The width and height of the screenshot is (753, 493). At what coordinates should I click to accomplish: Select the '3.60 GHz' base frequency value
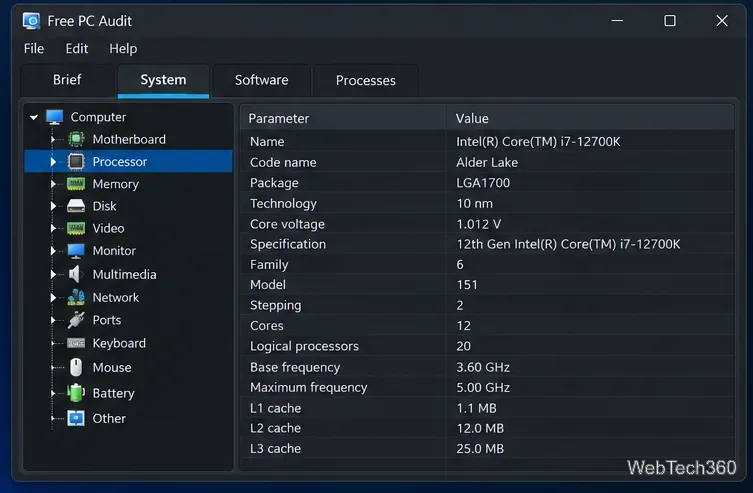(483, 367)
